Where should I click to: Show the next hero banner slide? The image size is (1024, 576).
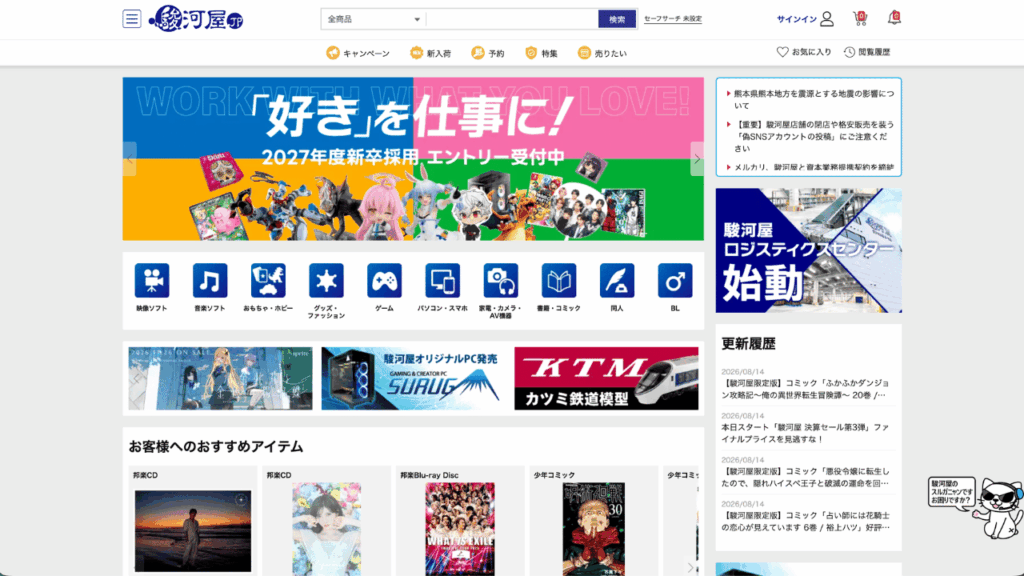697,159
